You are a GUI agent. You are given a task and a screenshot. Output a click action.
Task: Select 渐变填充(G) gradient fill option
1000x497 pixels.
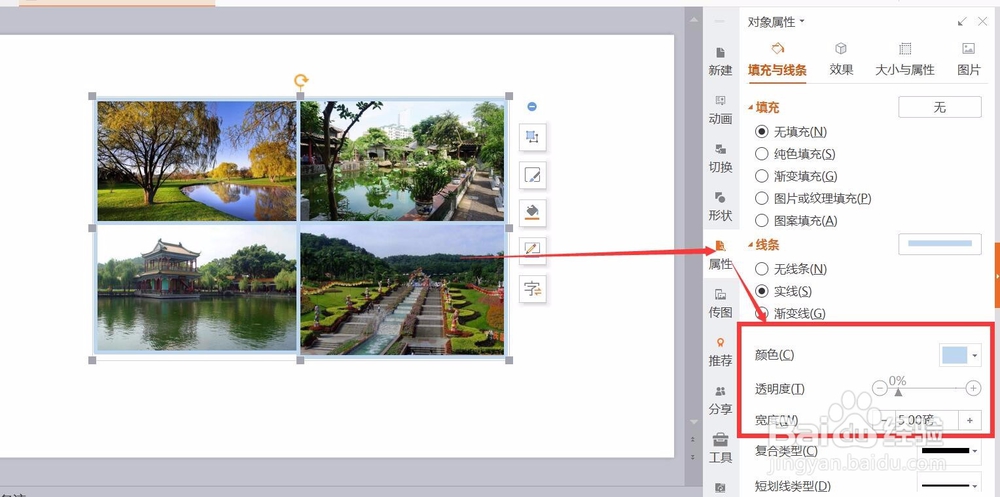point(796,176)
